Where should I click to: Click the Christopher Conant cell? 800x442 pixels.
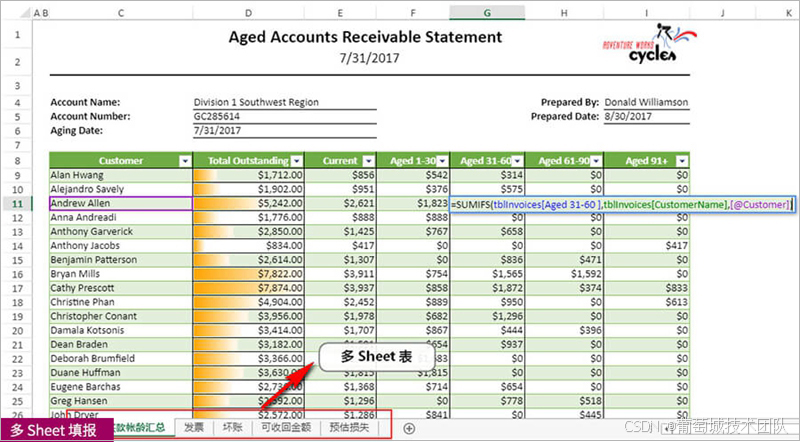tap(121, 316)
